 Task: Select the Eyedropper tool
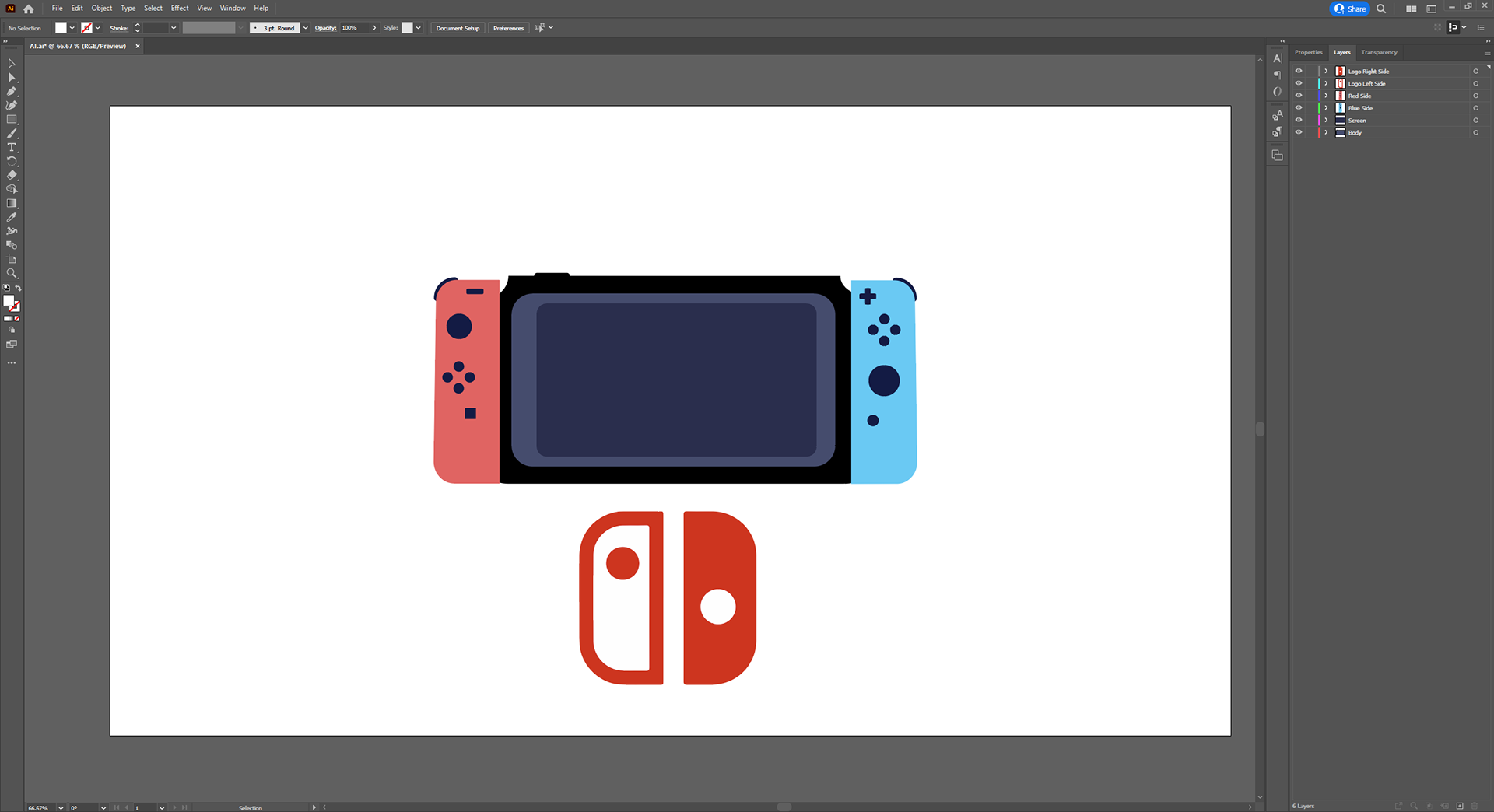pos(12,218)
